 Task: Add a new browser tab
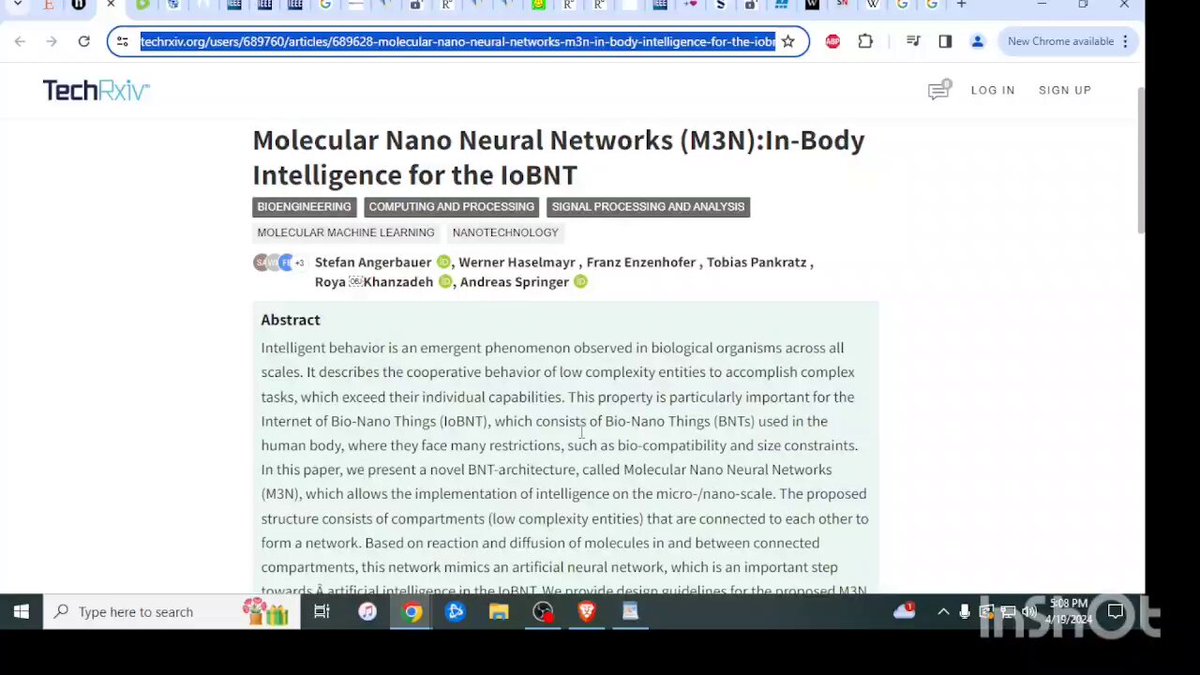pos(961,5)
